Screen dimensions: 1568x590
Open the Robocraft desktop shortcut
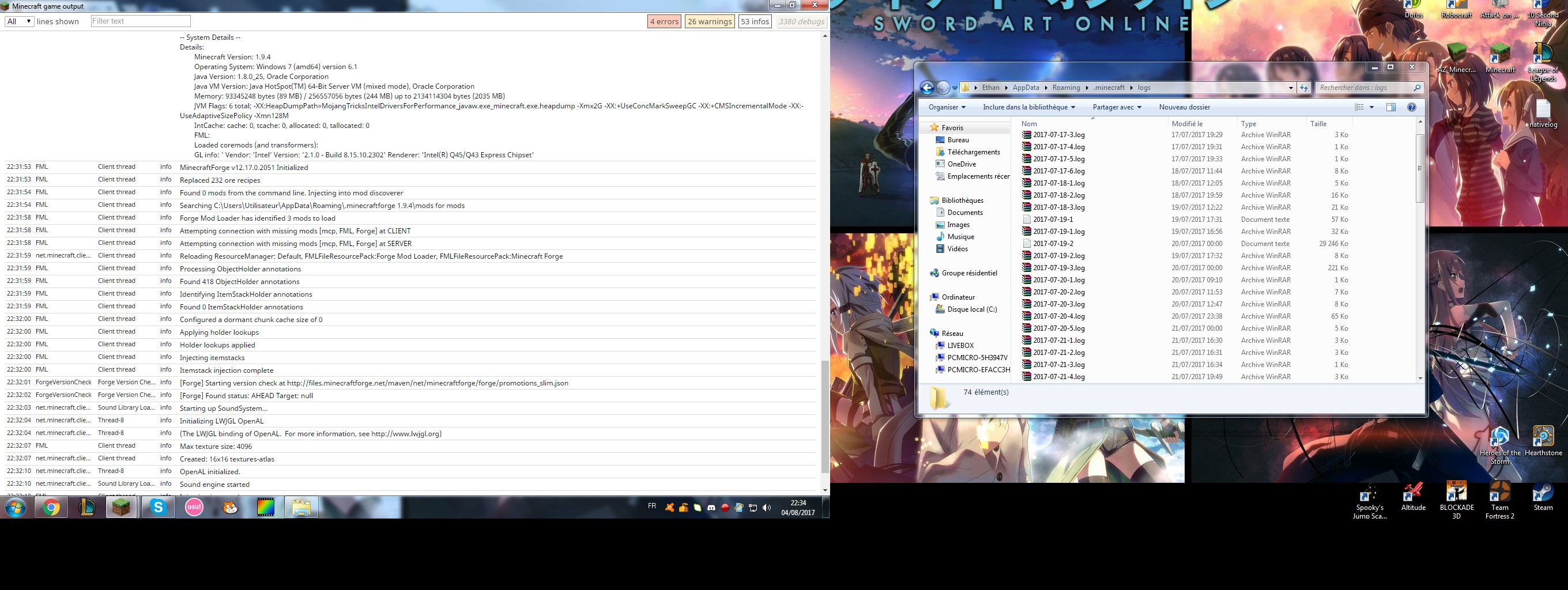tap(1457, 10)
